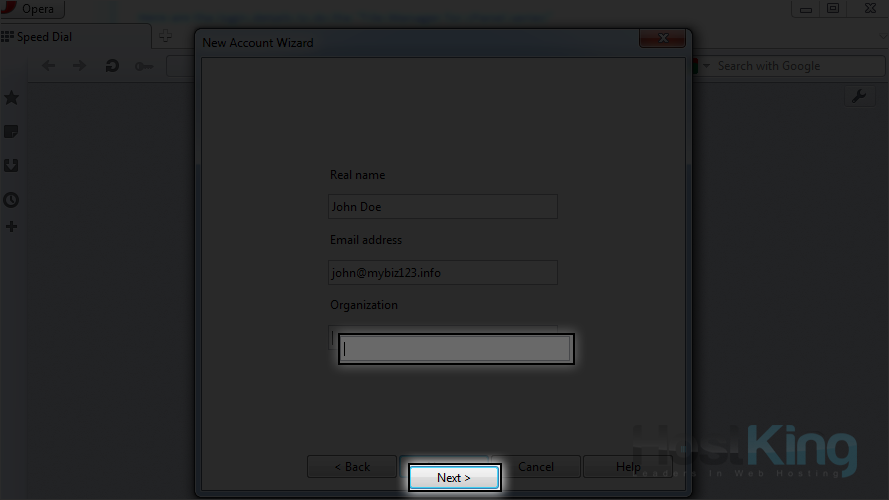Go back using browser back arrow
The height and width of the screenshot is (500, 889).
49,66
